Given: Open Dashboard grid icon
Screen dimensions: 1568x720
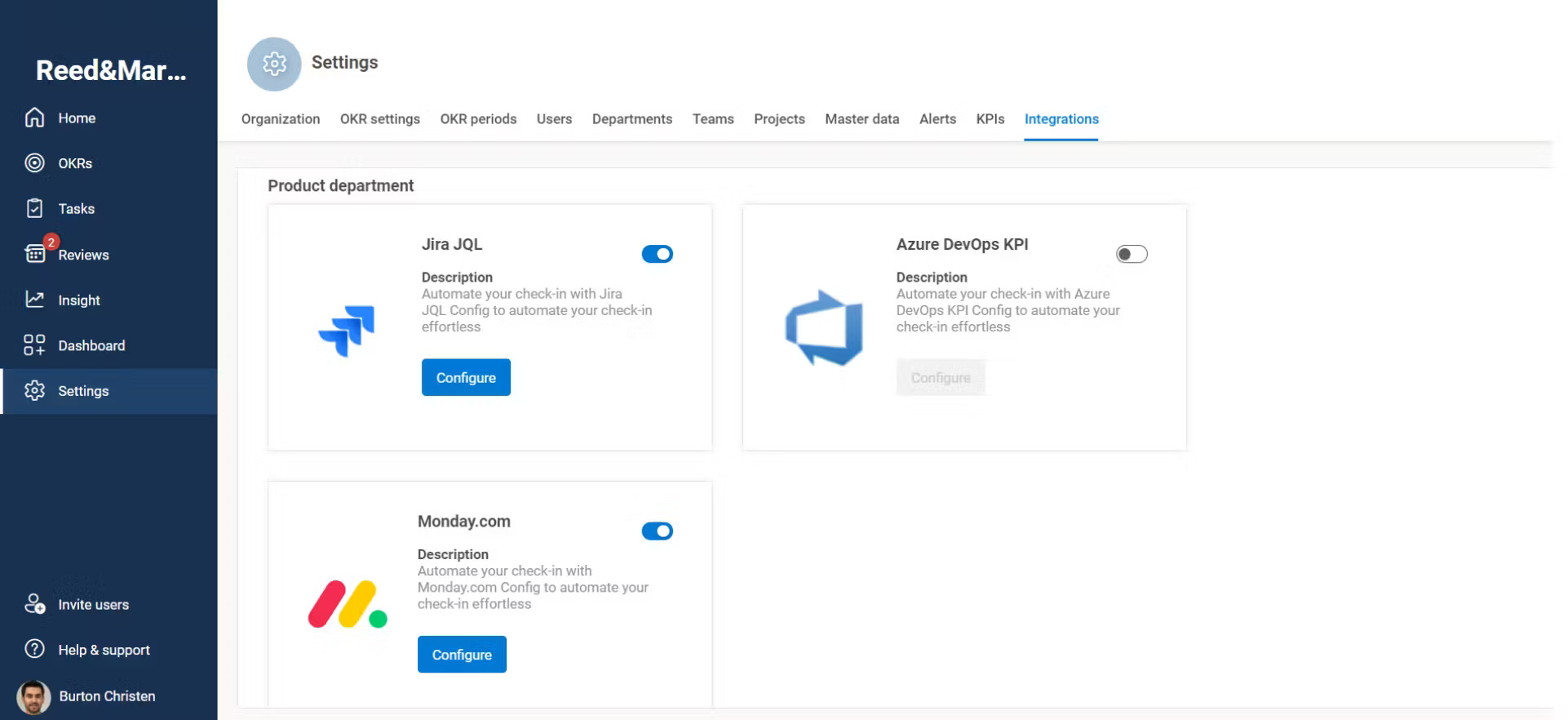Looking at the screenshot, I should click(x=34, y=345).
